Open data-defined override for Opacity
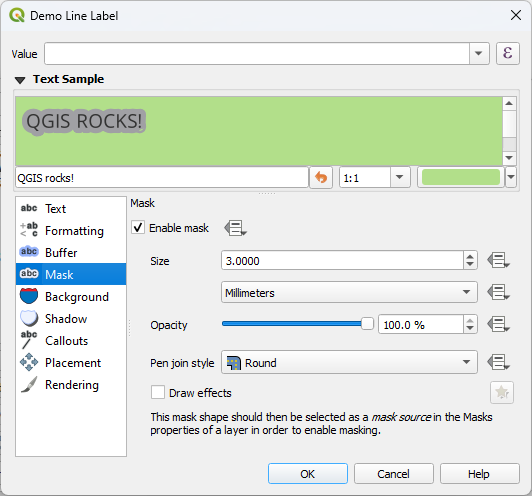 coord(498,324)
